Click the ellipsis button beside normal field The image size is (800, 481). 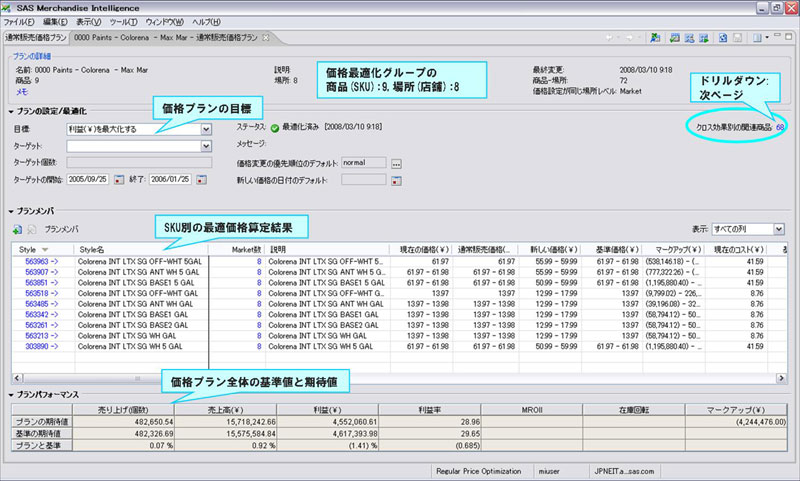click(x=396, y=164)
